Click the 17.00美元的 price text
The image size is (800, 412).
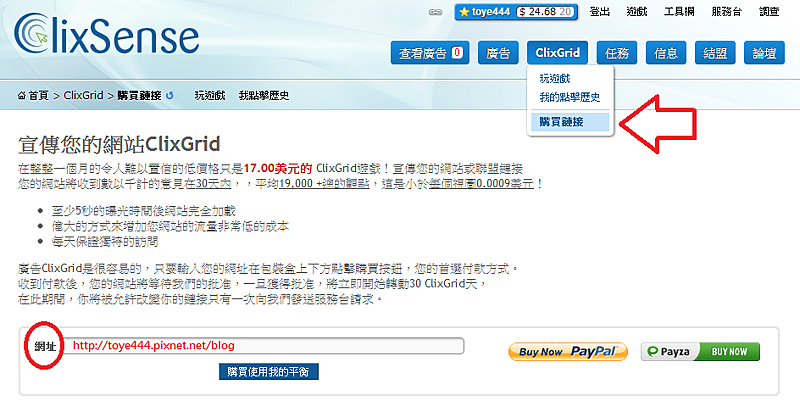278,168
